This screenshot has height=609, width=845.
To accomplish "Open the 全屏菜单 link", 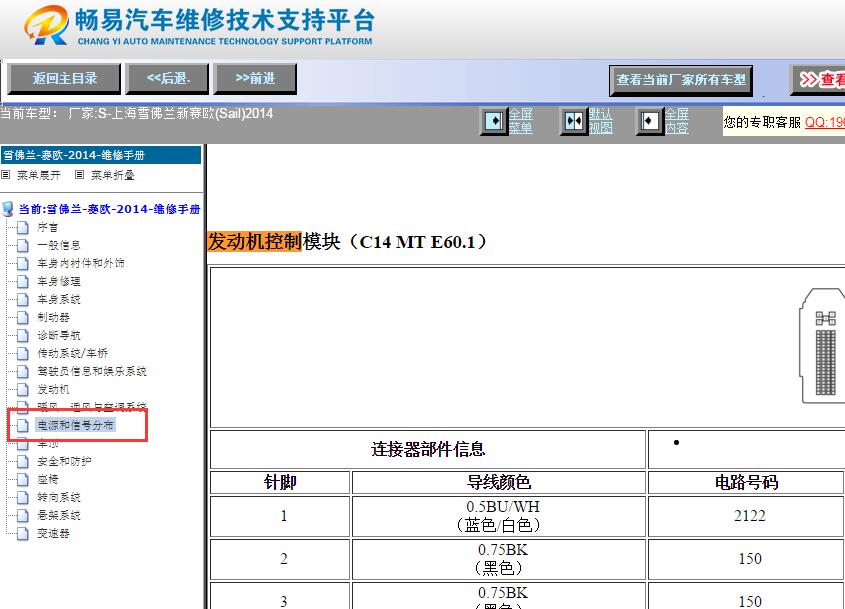I will pyautogui.click(x=521, y=121).
